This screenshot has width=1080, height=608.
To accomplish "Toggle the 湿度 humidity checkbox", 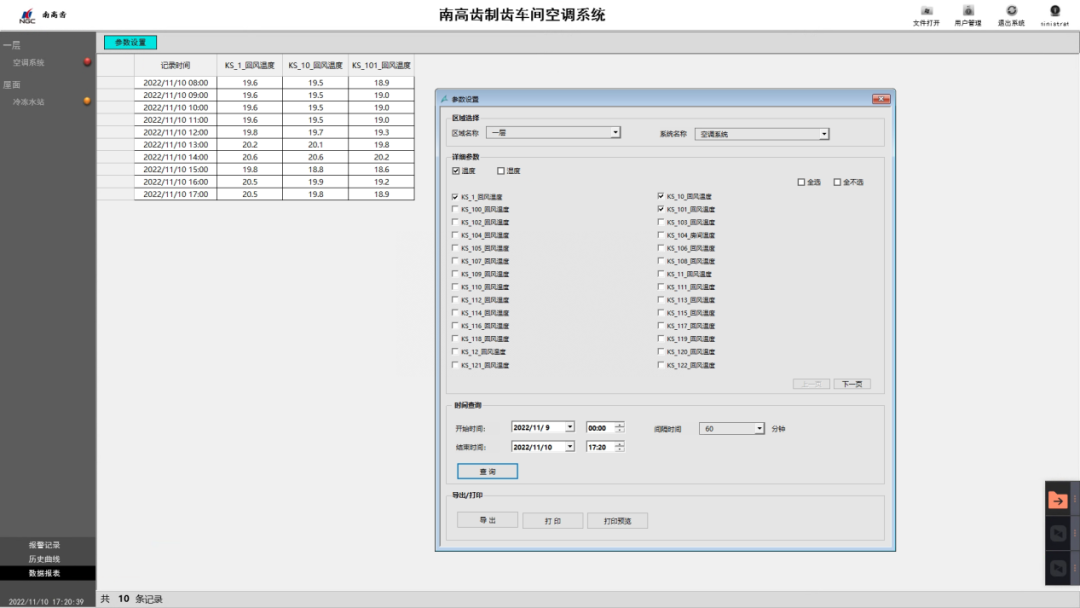I will tap(501, 171).
